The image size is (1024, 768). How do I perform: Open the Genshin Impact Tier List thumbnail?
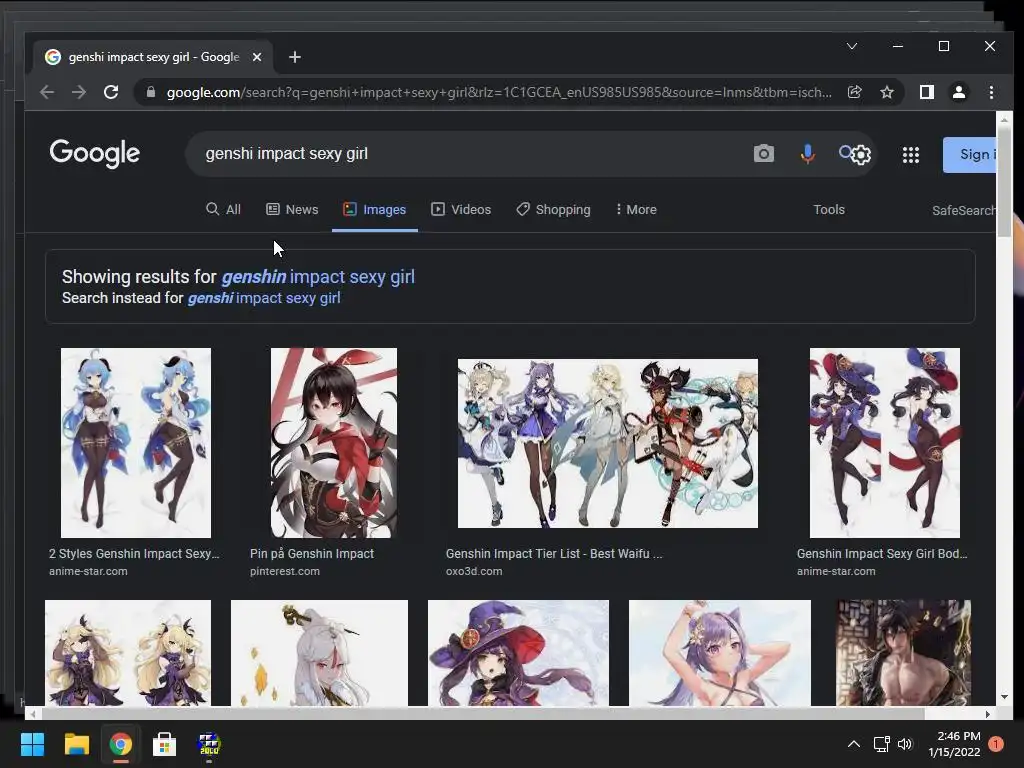pyautogui.click(x=607, y=443)
